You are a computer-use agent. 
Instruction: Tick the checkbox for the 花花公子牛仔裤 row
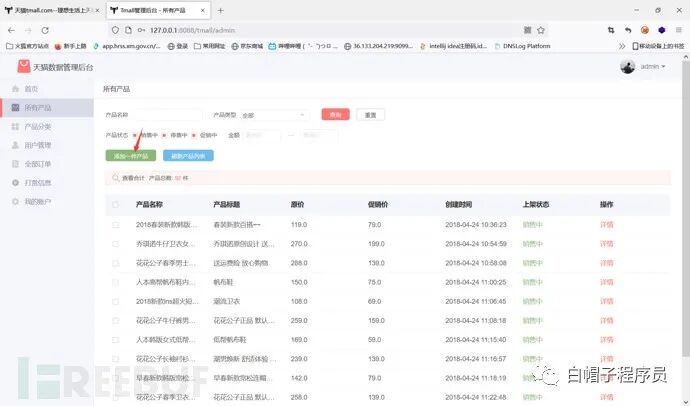pos(115,321)
